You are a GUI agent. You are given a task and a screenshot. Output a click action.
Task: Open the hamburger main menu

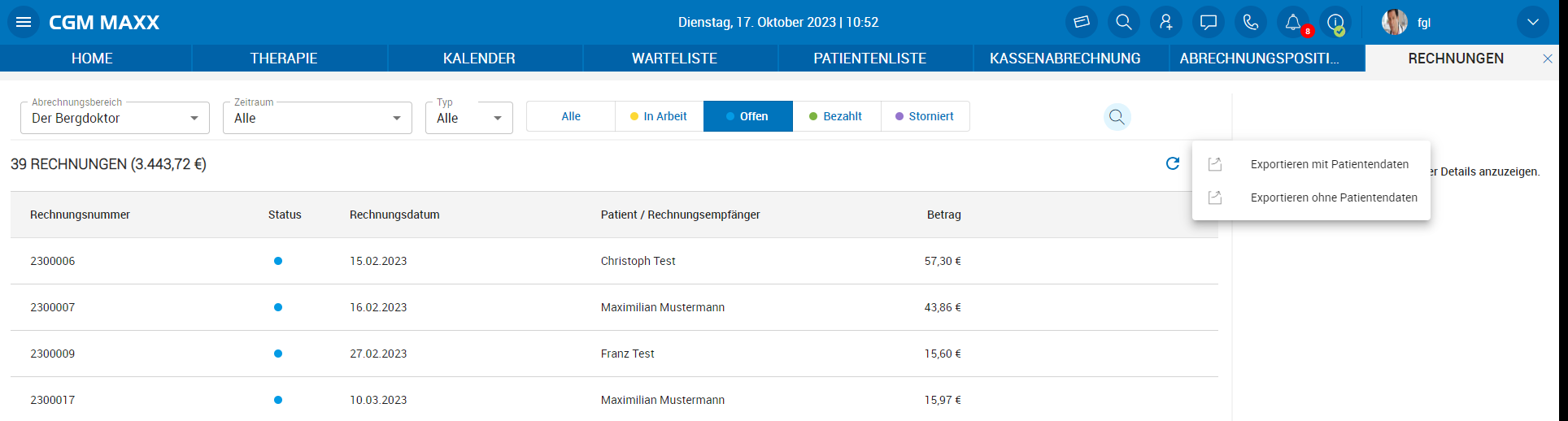(24, 22)
